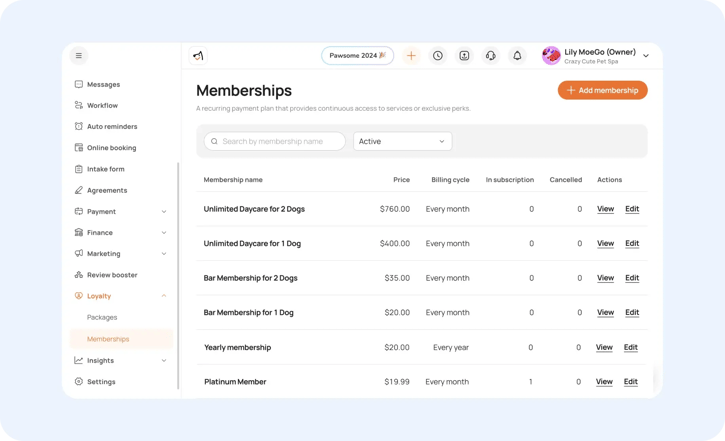View the Platinum Member row
The image size is (725, 441).
(x=604, y=381)
